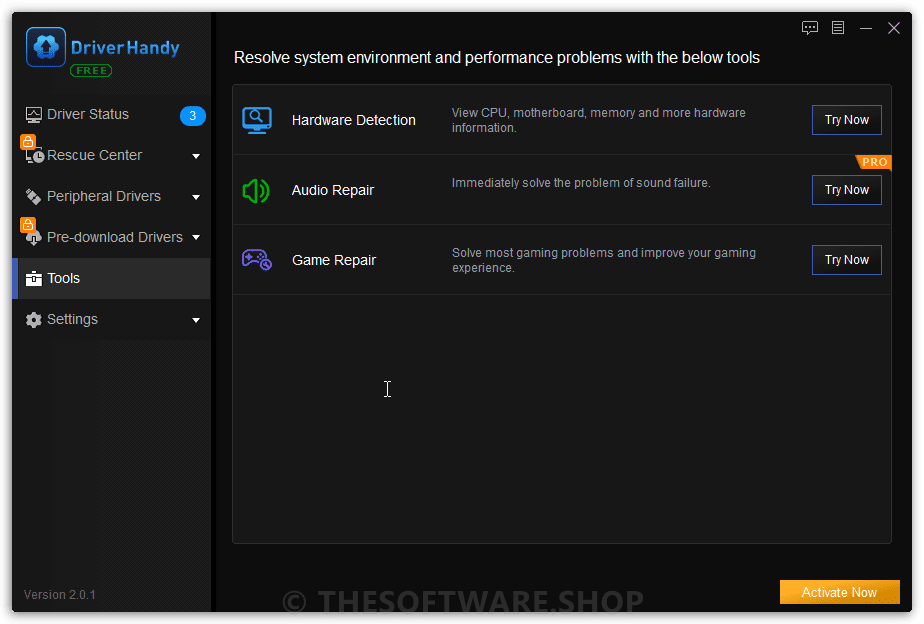Try Now for Game Repair
924x624 pixels.
pyautogui.click(x=846, y=260)
